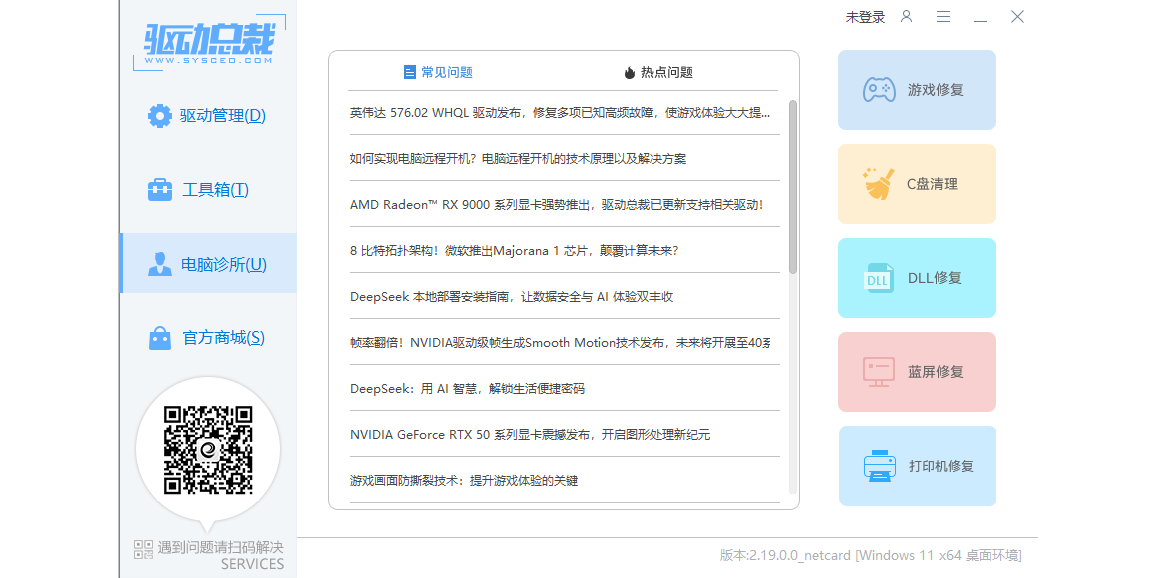
Task: Switch to the 热点问题 tab
Action: tap(658, 72)
